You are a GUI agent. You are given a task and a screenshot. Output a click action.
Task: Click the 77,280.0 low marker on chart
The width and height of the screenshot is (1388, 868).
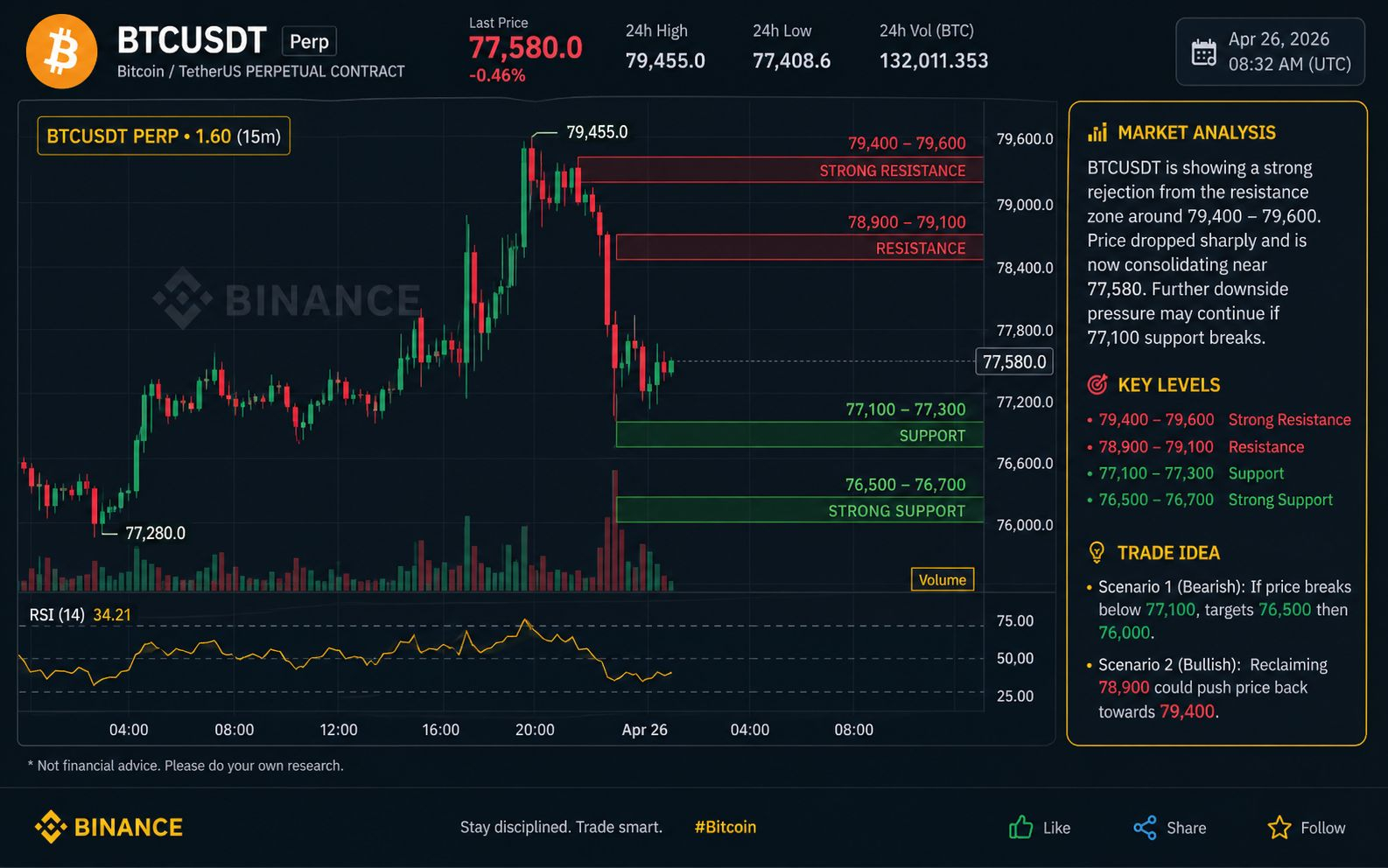tap(155, 533)
